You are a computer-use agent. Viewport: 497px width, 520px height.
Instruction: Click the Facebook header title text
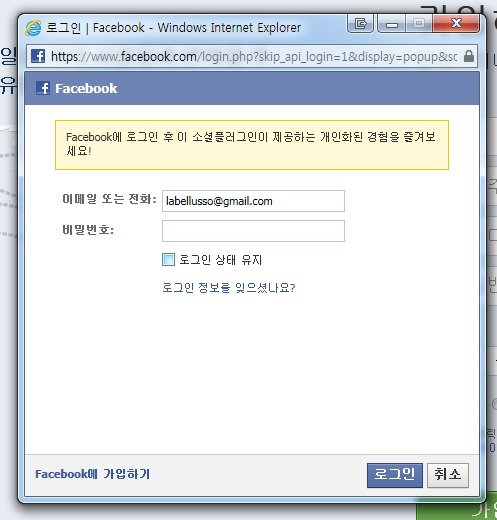coord(86,89)
